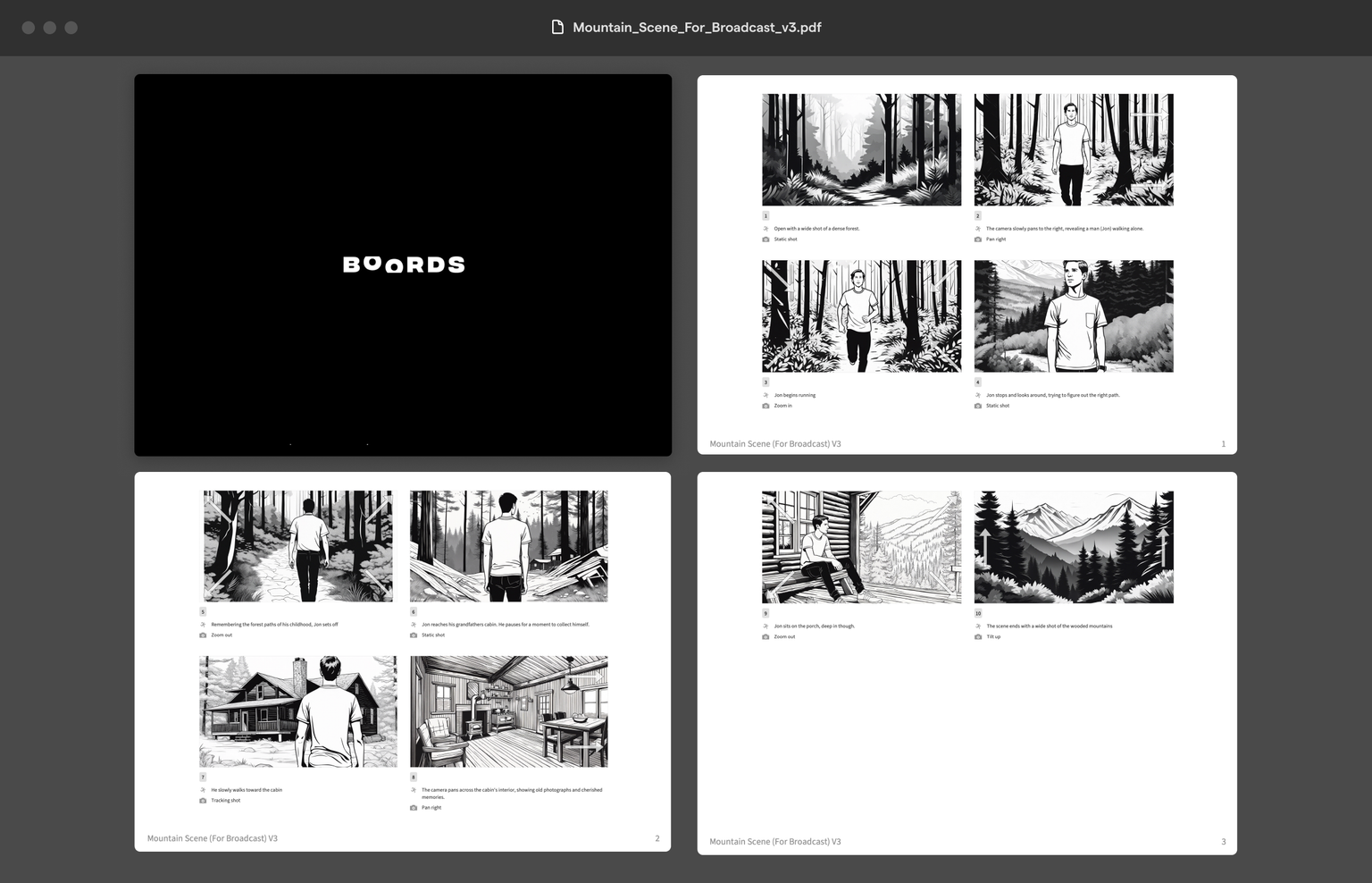1372x883 pixels.
Task: Click page number '3' on the last page
Action: [x=1223, y=841]
